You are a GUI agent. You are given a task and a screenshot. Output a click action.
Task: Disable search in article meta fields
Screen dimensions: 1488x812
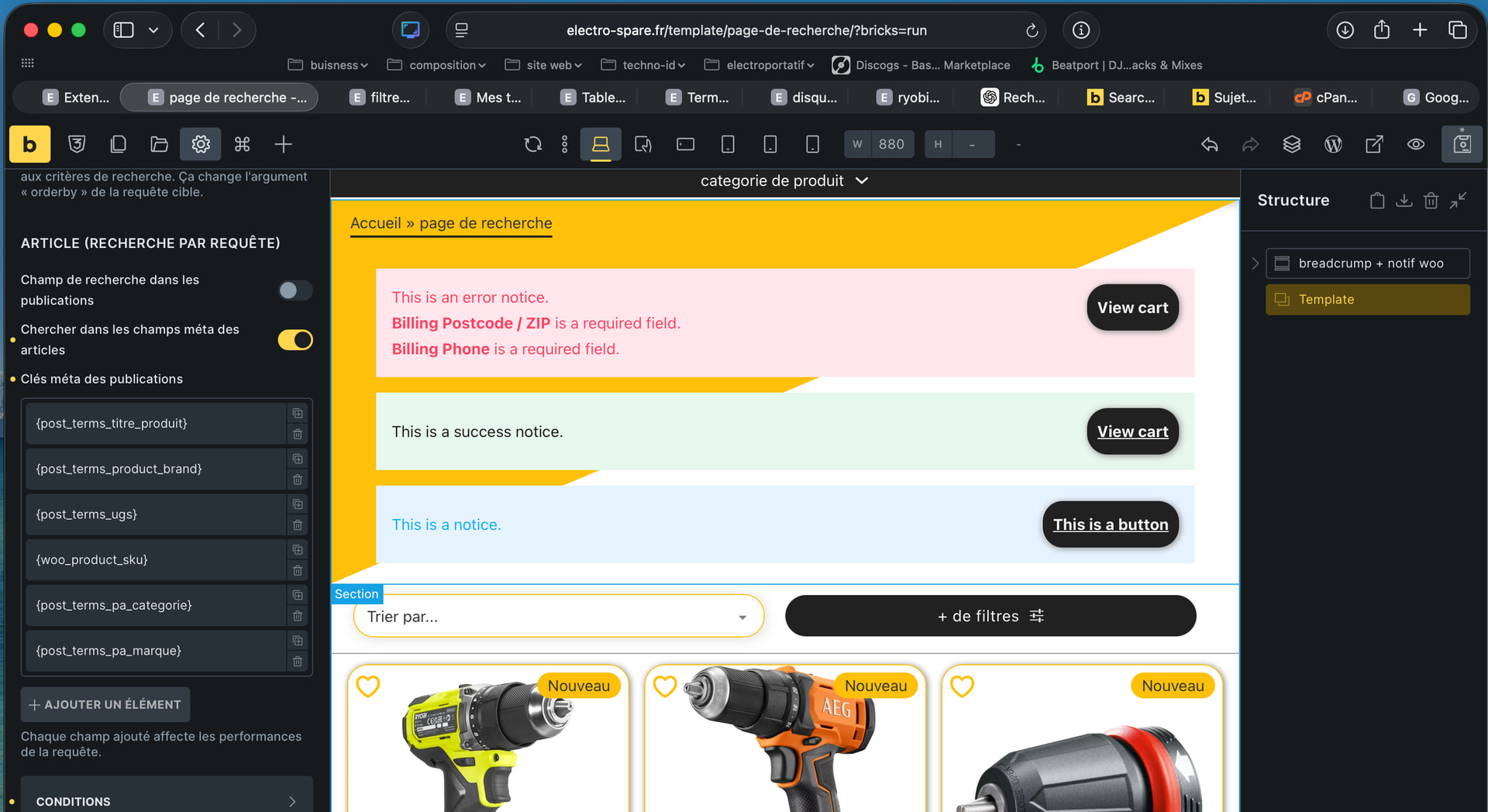(x=295, y=340)
